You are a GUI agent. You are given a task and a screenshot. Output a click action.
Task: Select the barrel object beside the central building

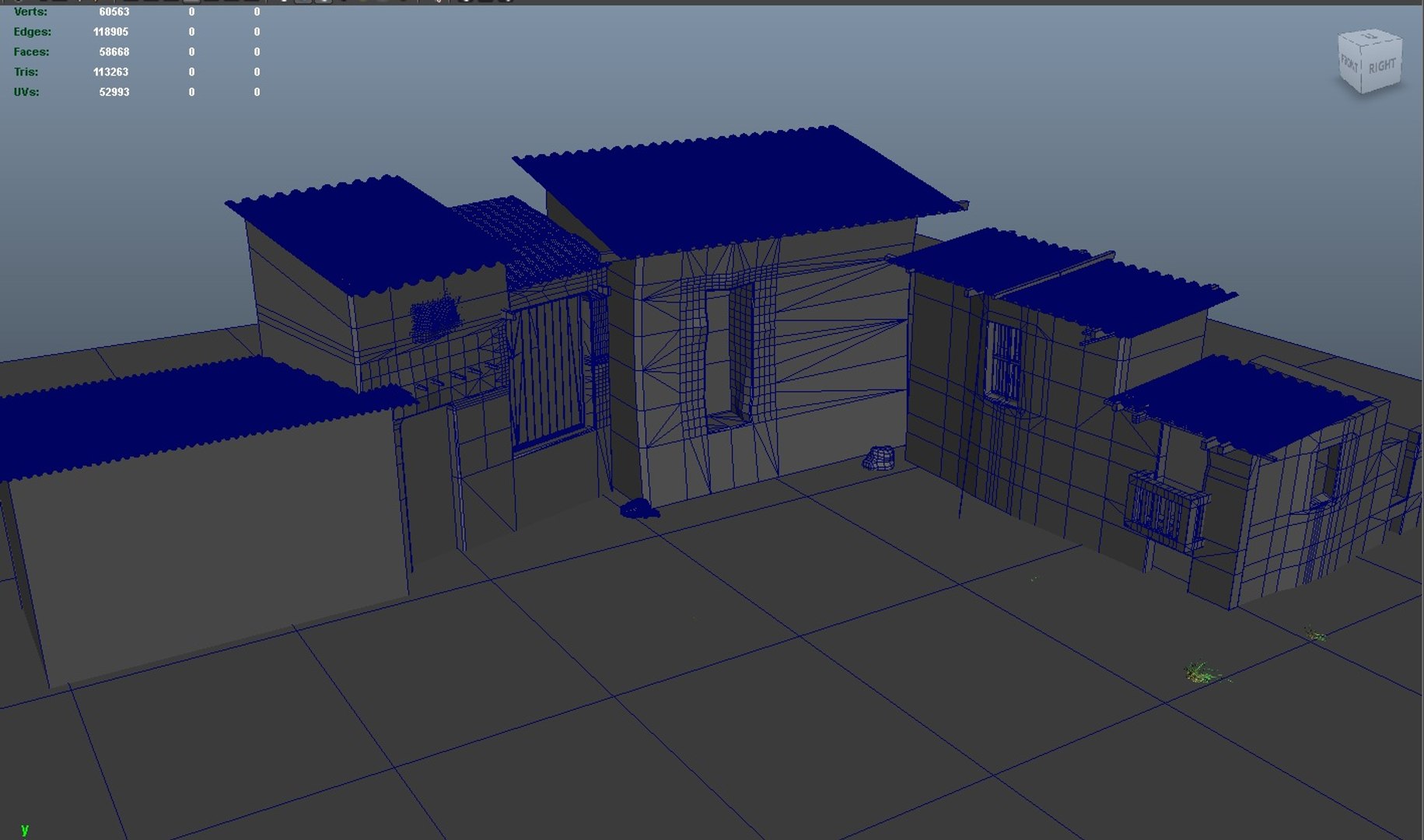pos(880,458)
